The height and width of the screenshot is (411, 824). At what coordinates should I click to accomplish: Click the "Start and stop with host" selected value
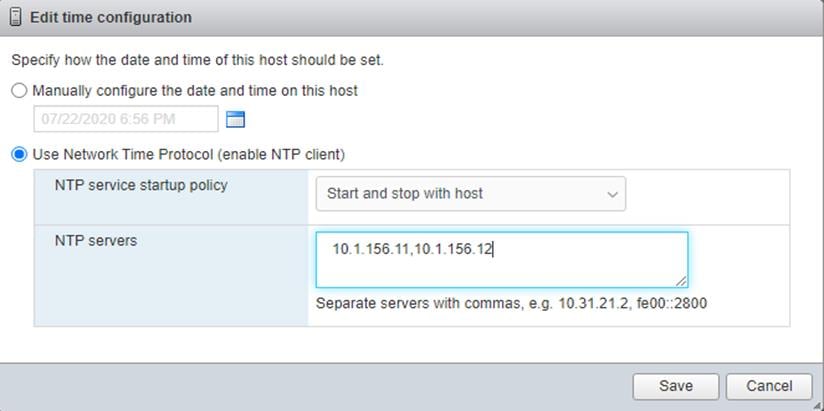coord(404,194)
